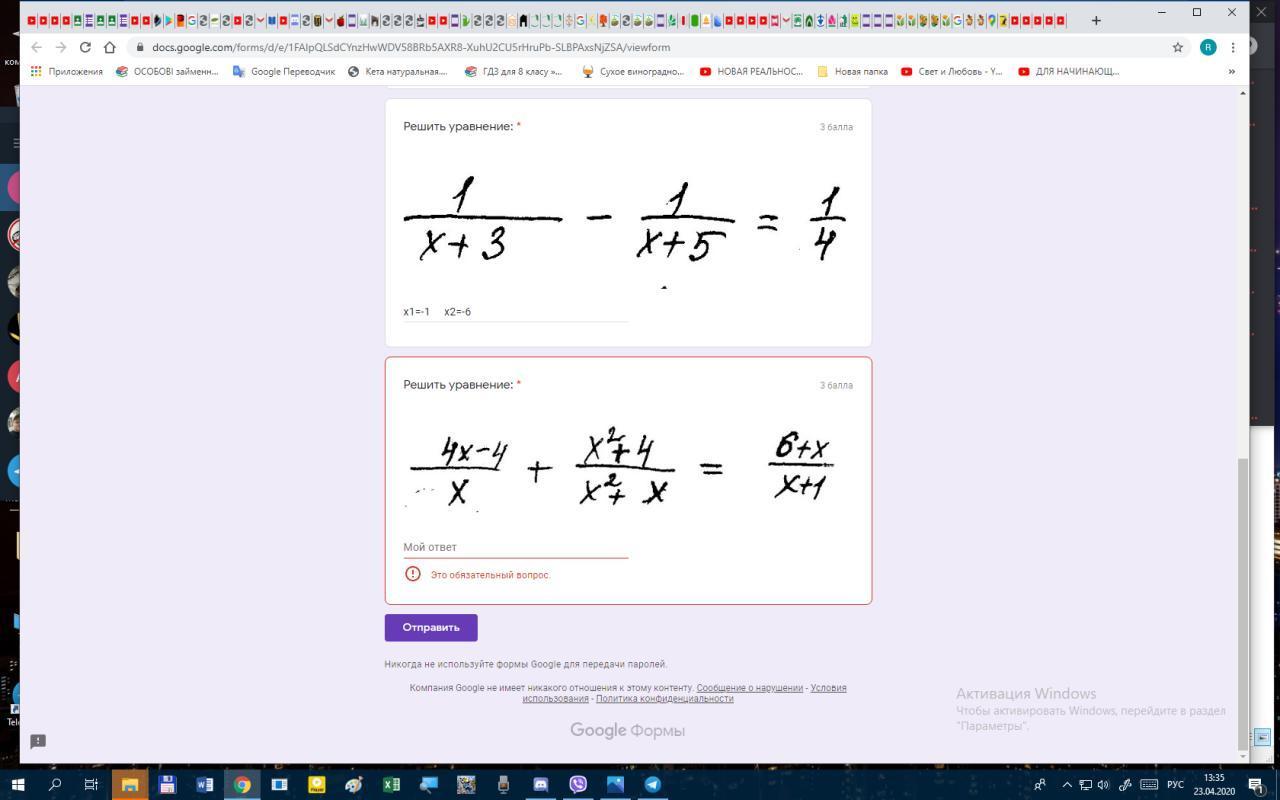The image size is (1280, 800).
Task: Open Microsoft Word from the taskbar
Action: coord(204,784)
